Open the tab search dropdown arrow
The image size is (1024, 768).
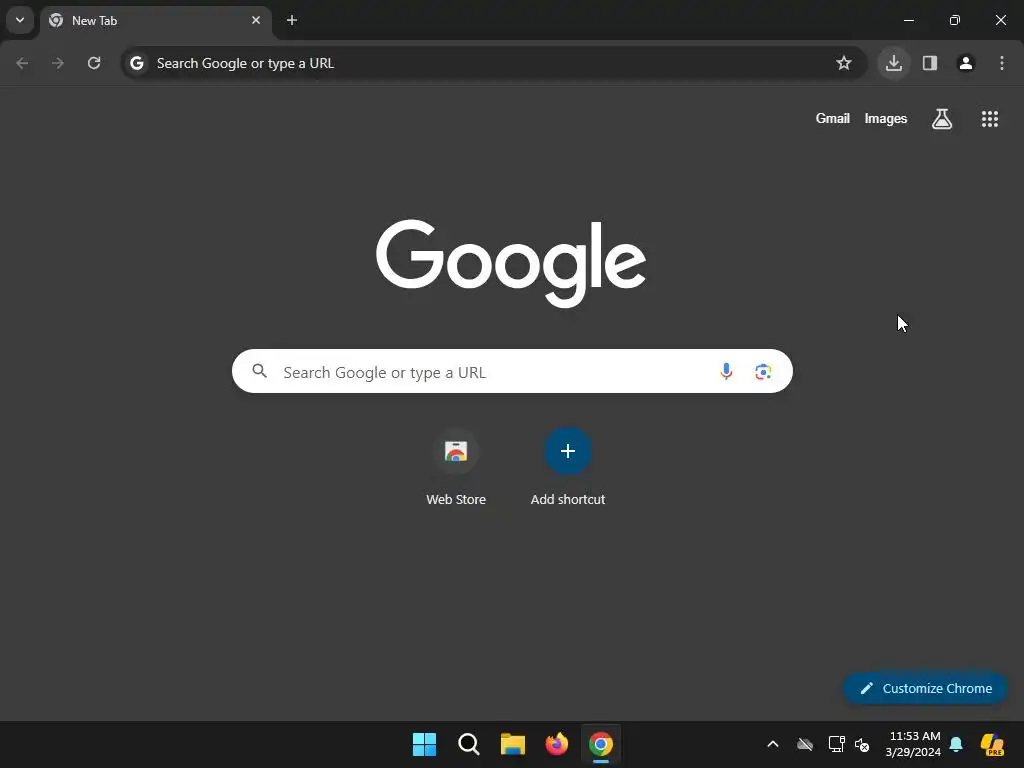click(20, 20)
